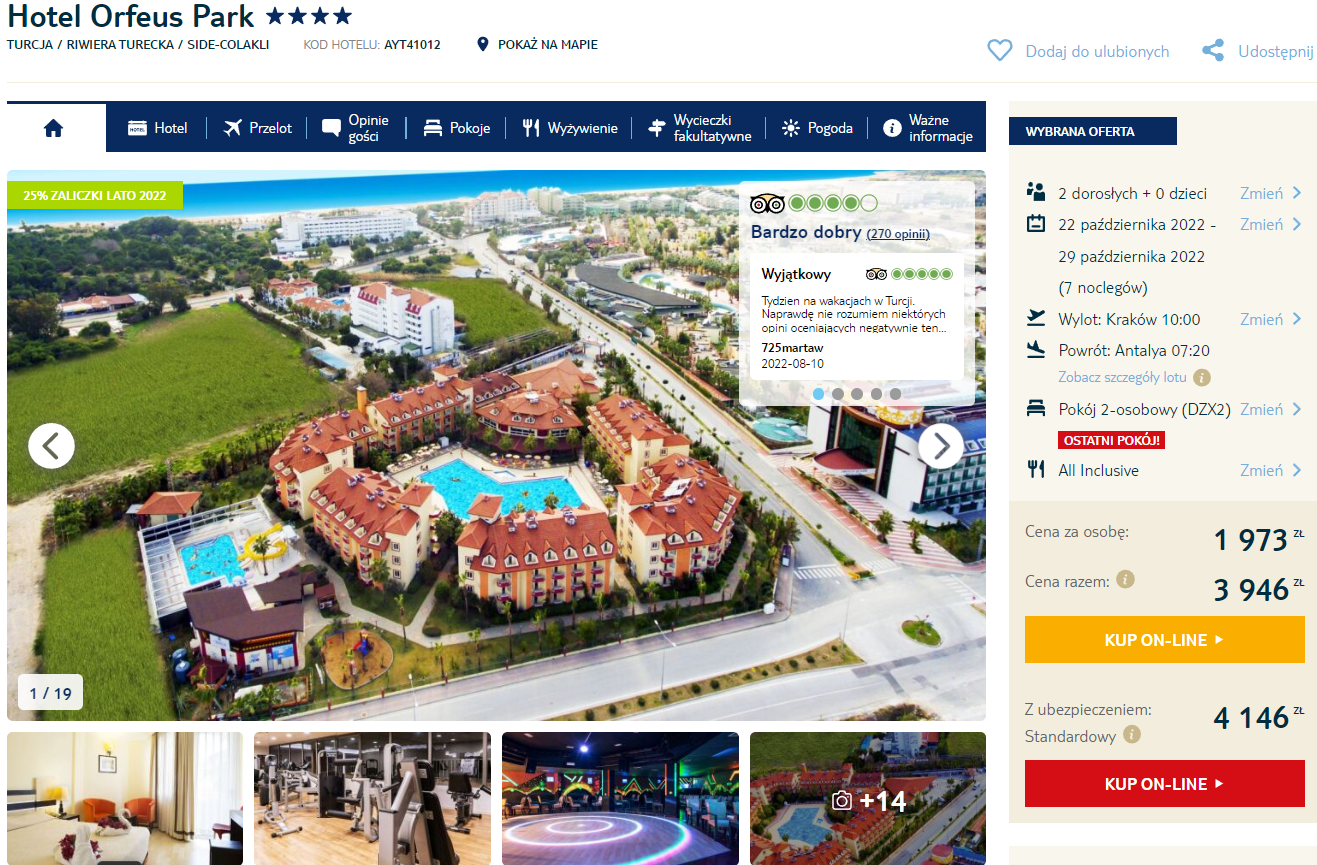Open the +14 more photos thumbnail
Screen dimensions: 1317x865
click(x=868, y=798)
